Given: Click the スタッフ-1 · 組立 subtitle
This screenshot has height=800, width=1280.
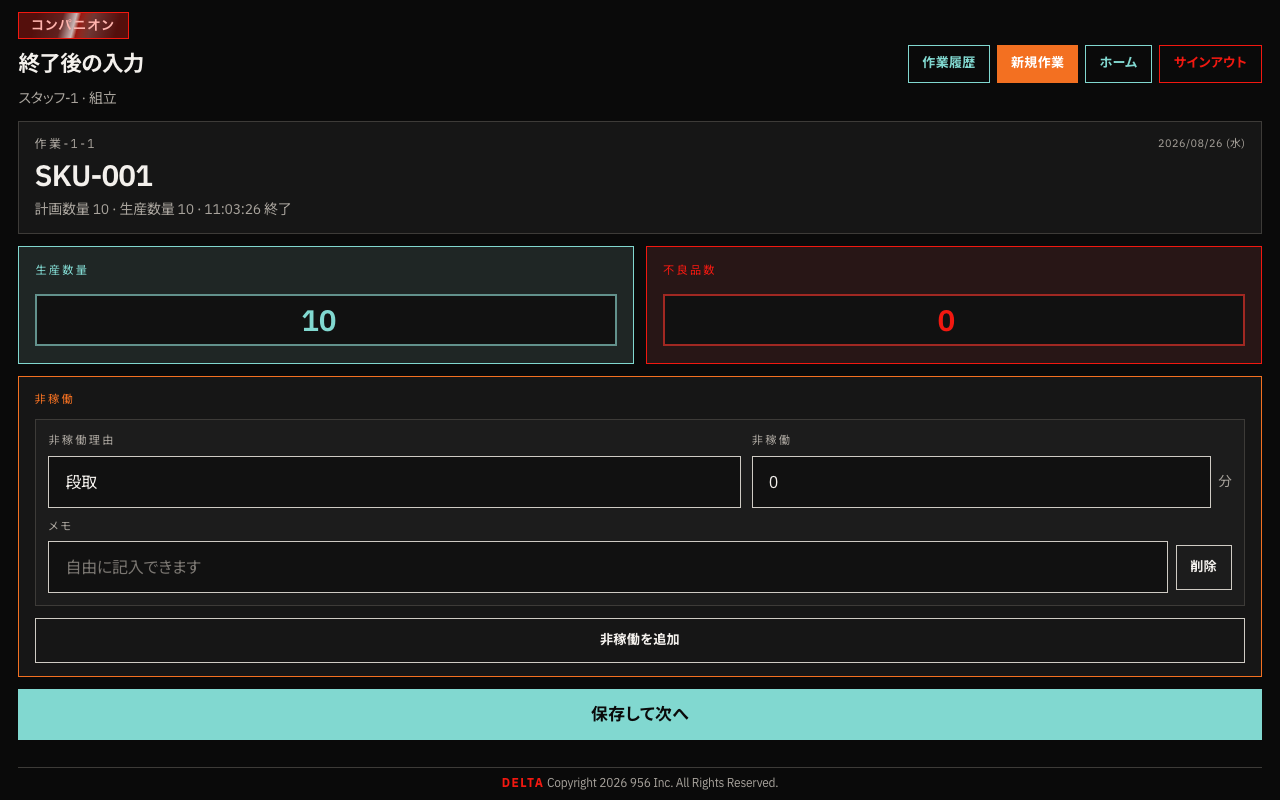Looking at the screenshot, I should (67, 98).
